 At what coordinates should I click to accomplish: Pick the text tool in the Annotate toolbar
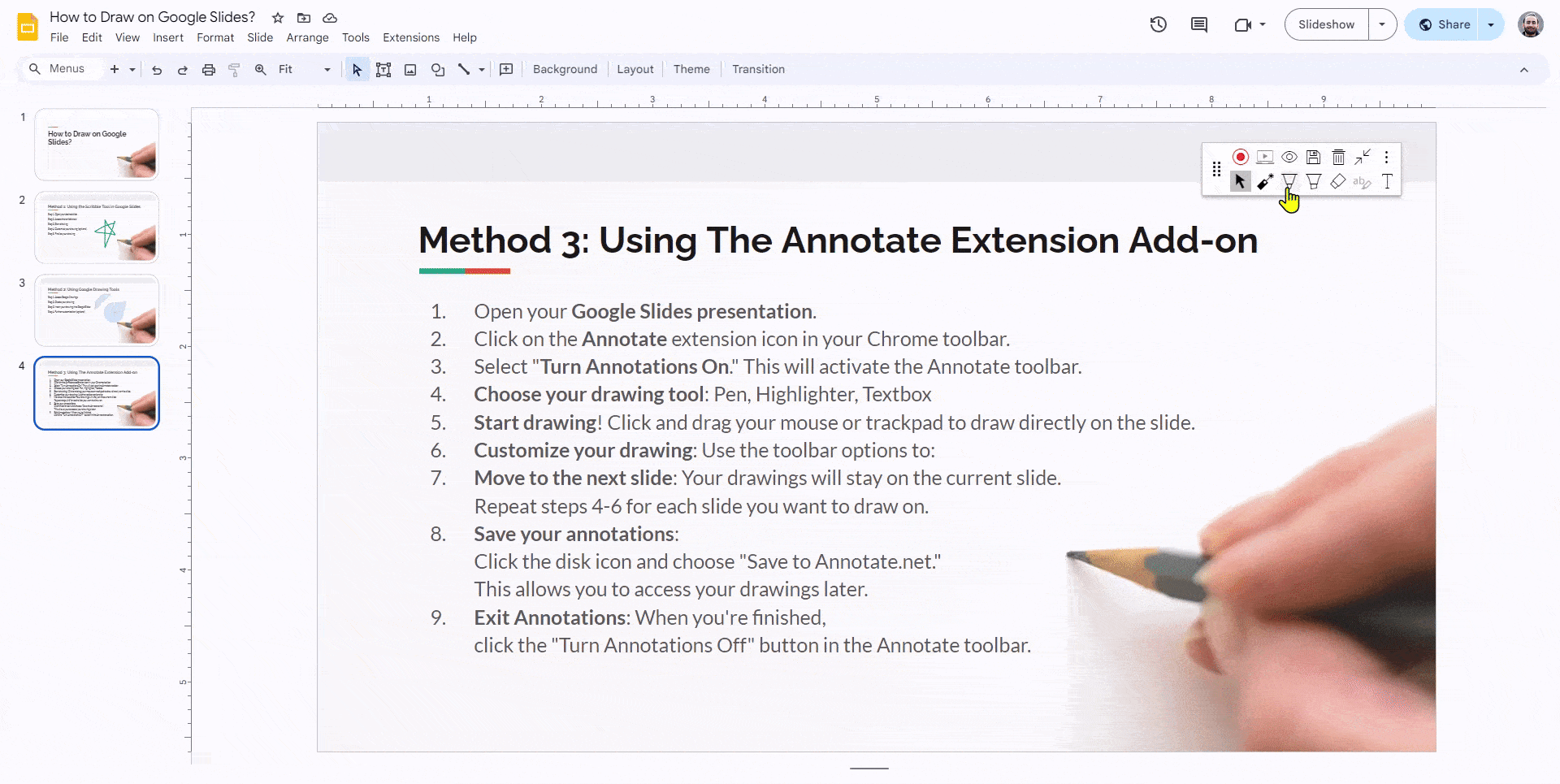(x=1387, y=181)
